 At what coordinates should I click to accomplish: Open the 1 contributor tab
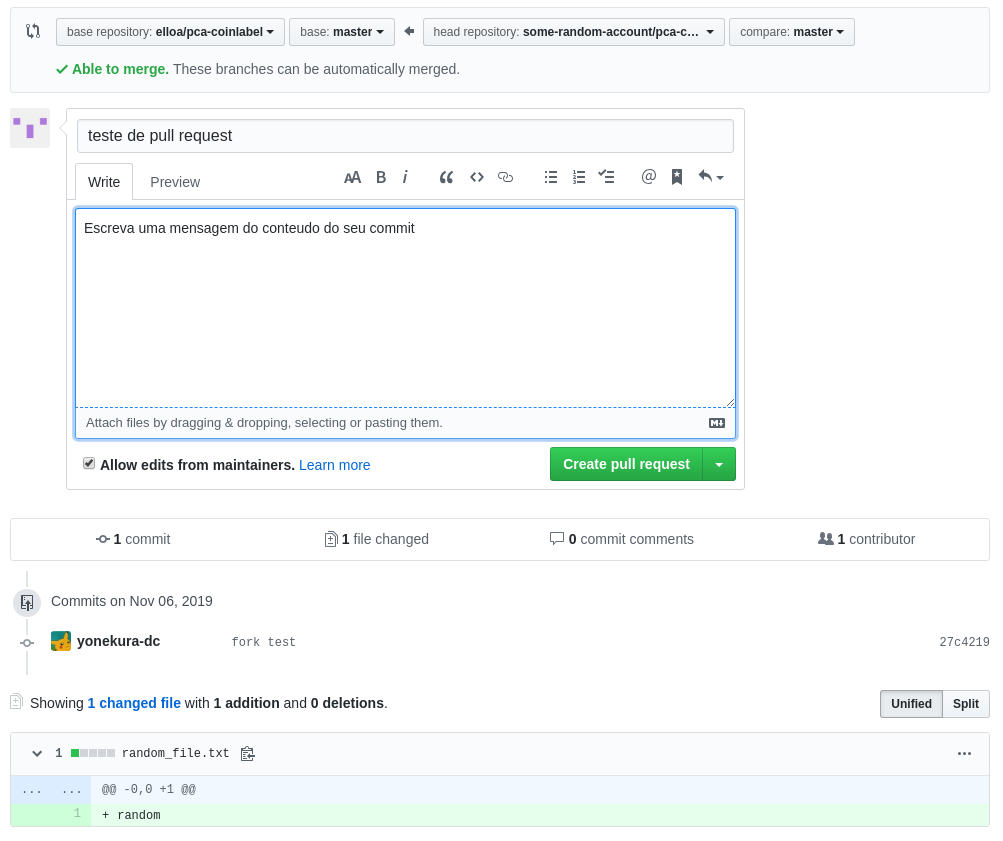click(866, 540)
